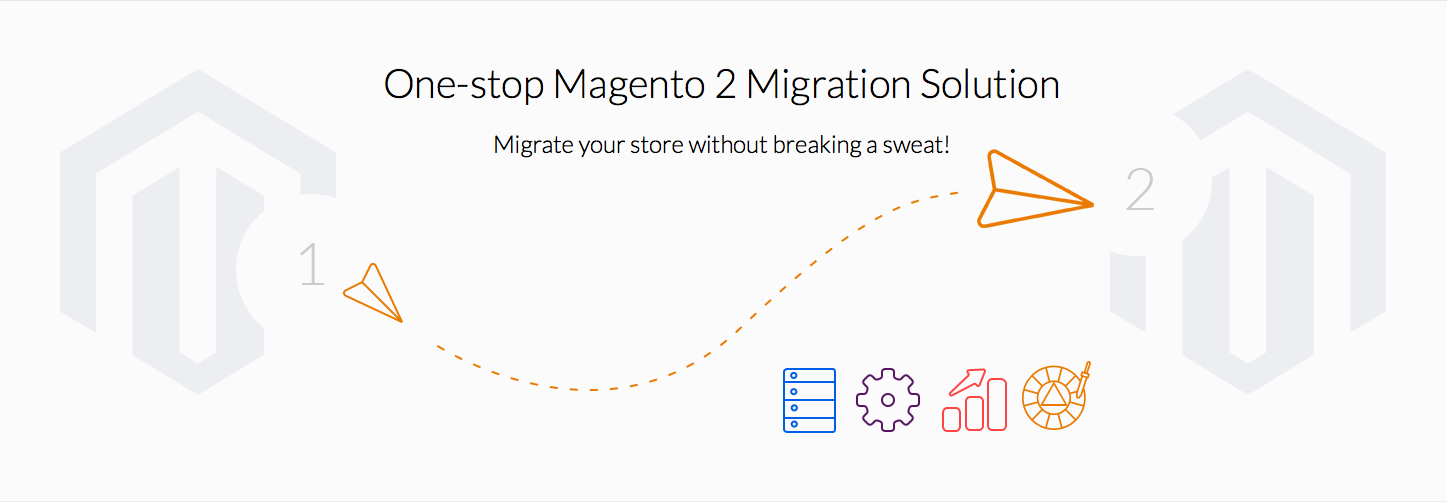The height and width of the screenshot is (502, 1447).
Task: Select the small orange paper plane
Action: (372, 292)
